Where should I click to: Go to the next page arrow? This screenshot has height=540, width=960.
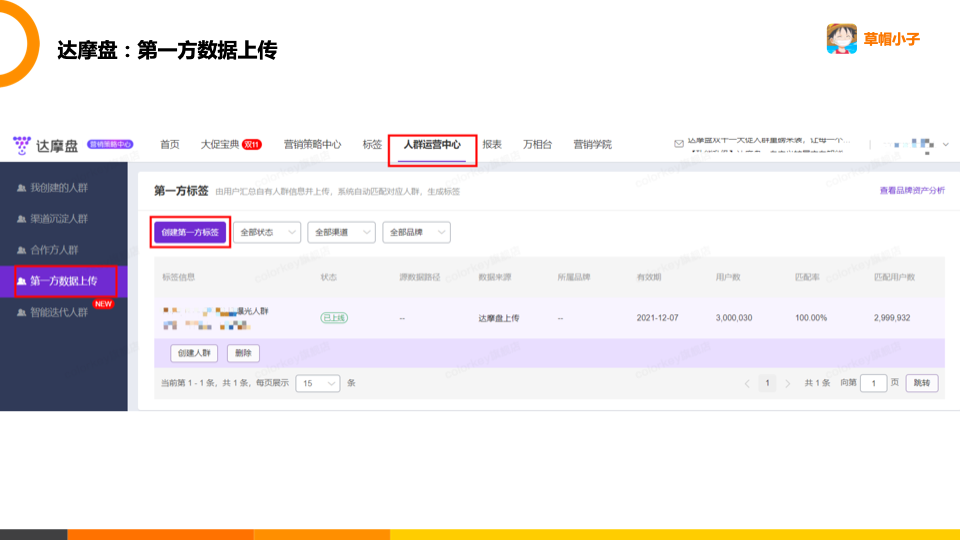click(787, 383)
